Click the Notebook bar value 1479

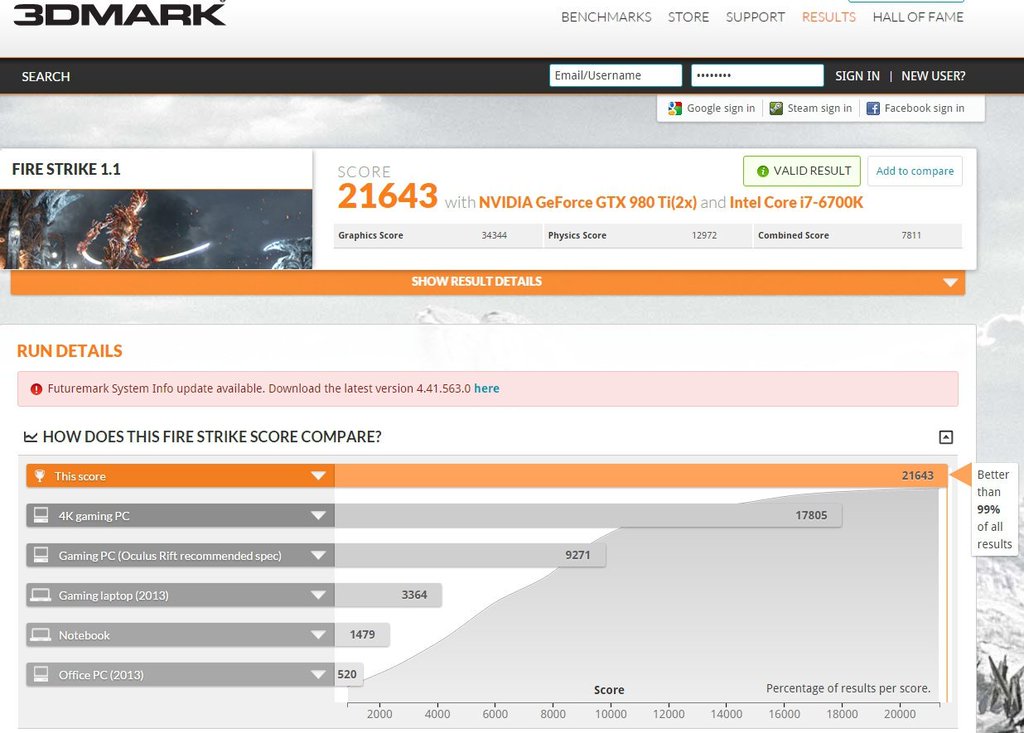362,634
